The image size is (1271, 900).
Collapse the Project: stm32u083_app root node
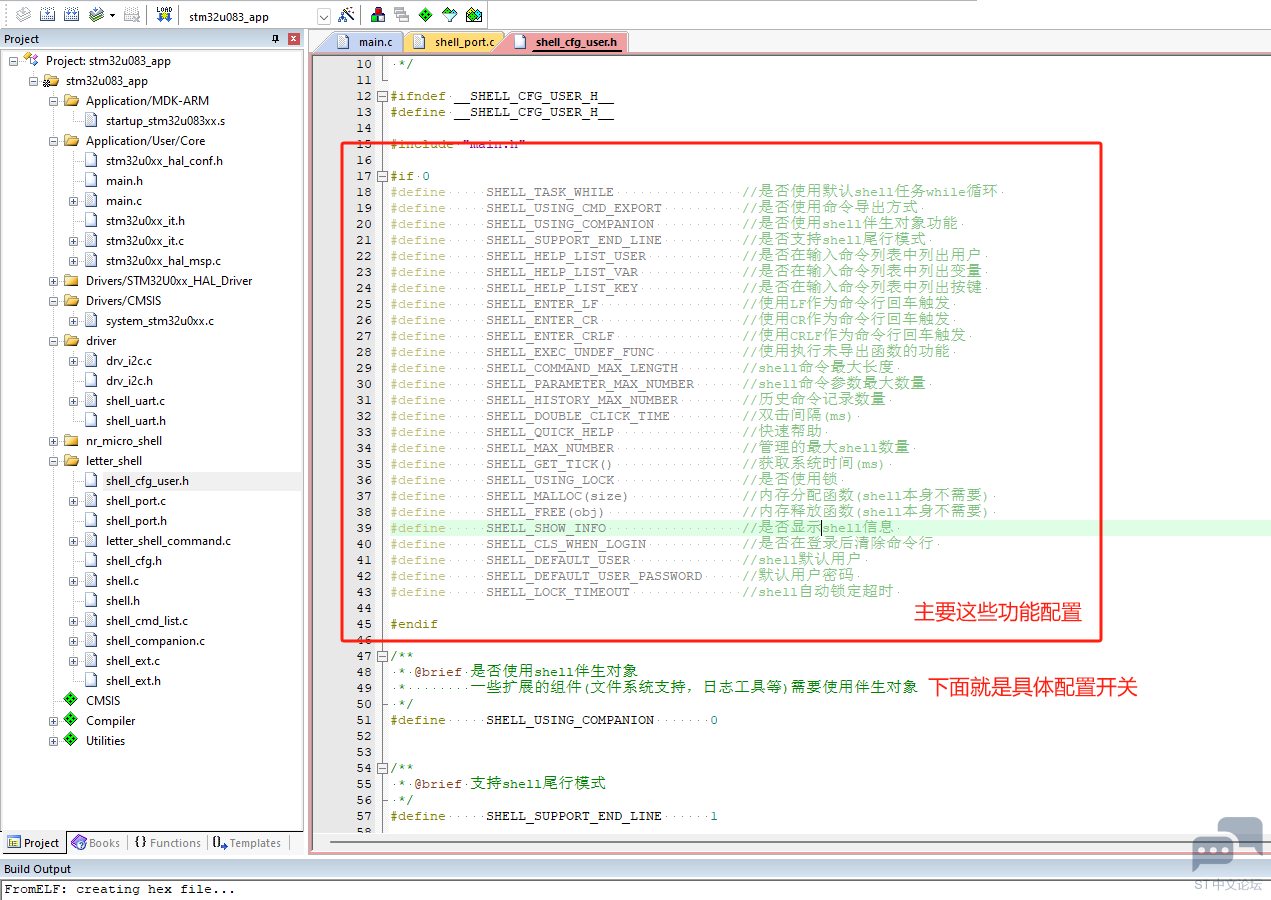coord(13,61)
